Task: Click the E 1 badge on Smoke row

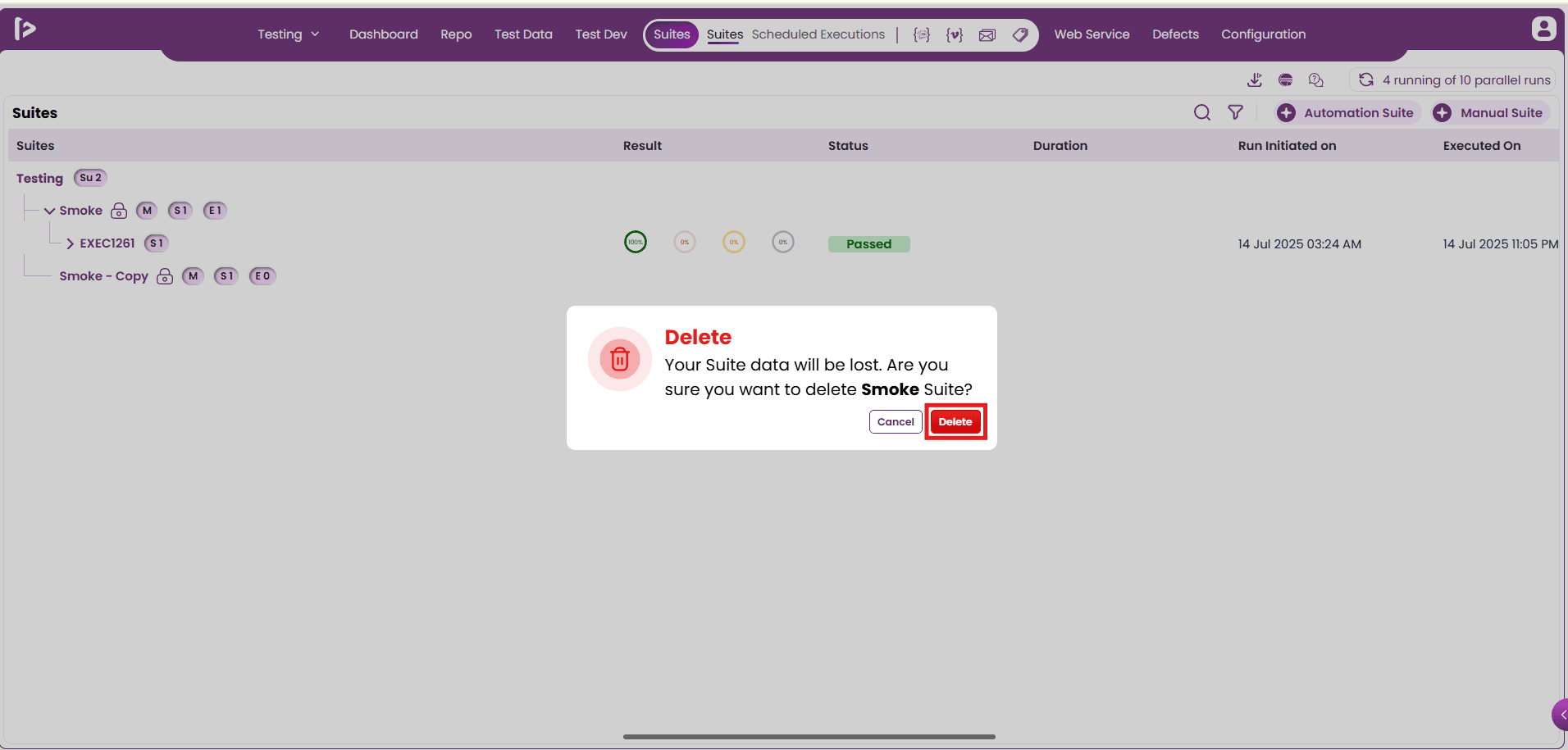Action: tap(215, 211)
